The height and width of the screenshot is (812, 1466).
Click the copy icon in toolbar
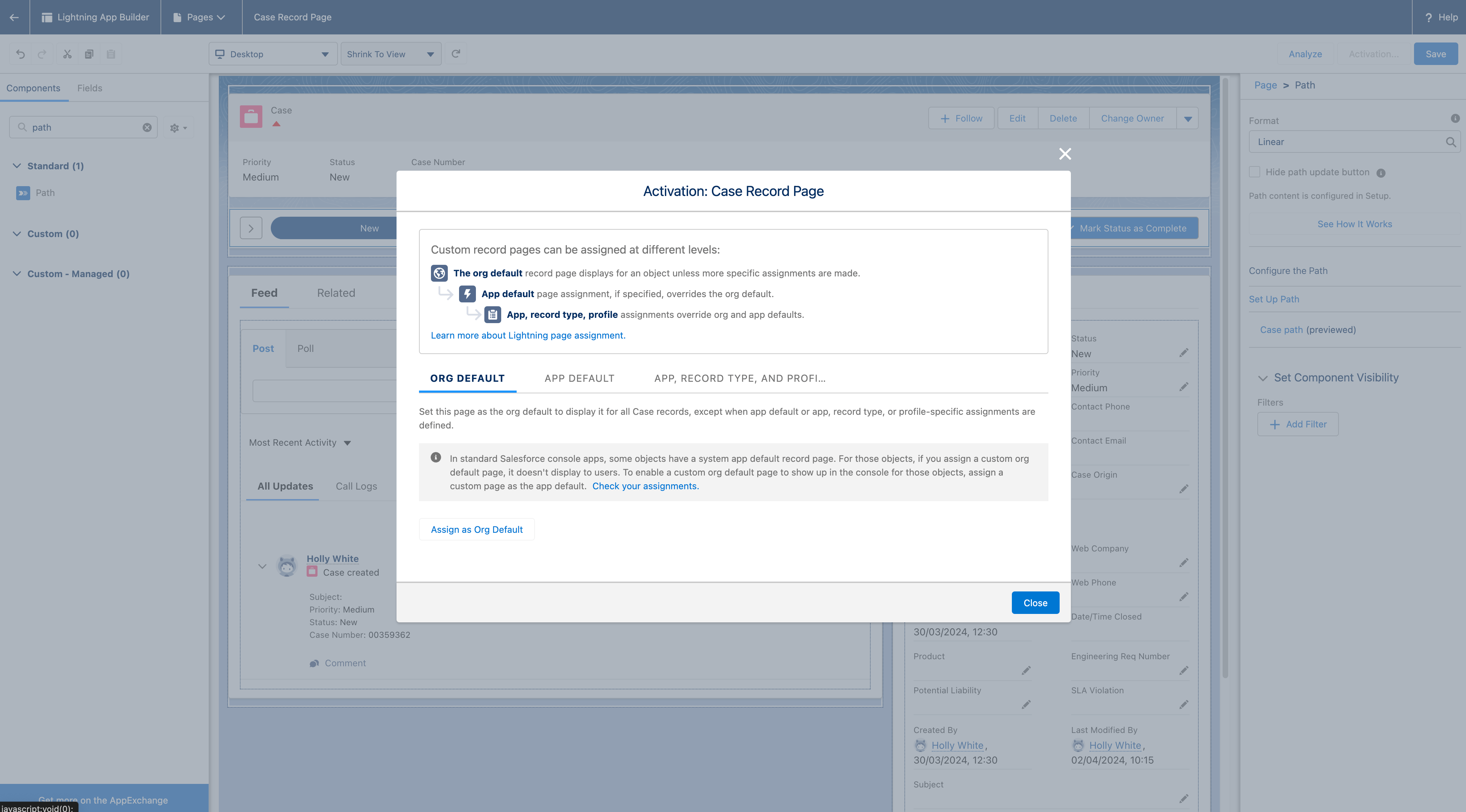(x=89, y=54)
